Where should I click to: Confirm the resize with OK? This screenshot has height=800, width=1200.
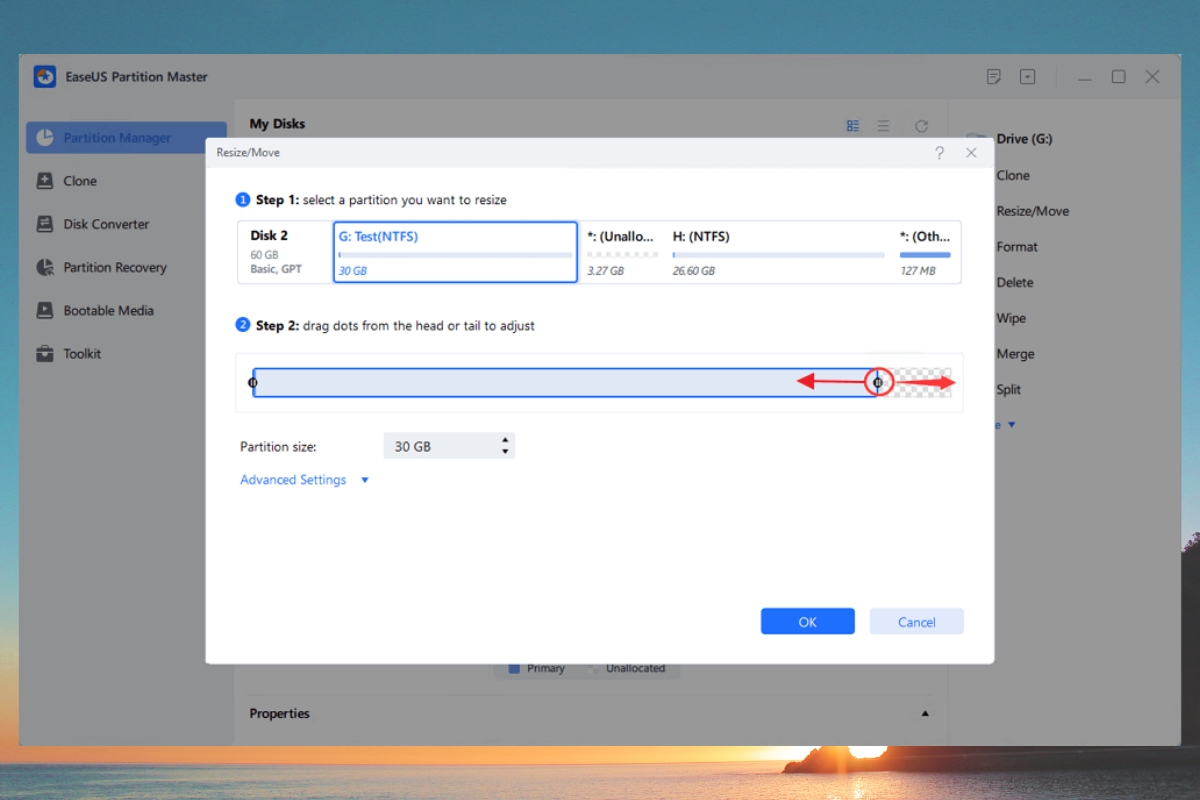pos(808,621)
